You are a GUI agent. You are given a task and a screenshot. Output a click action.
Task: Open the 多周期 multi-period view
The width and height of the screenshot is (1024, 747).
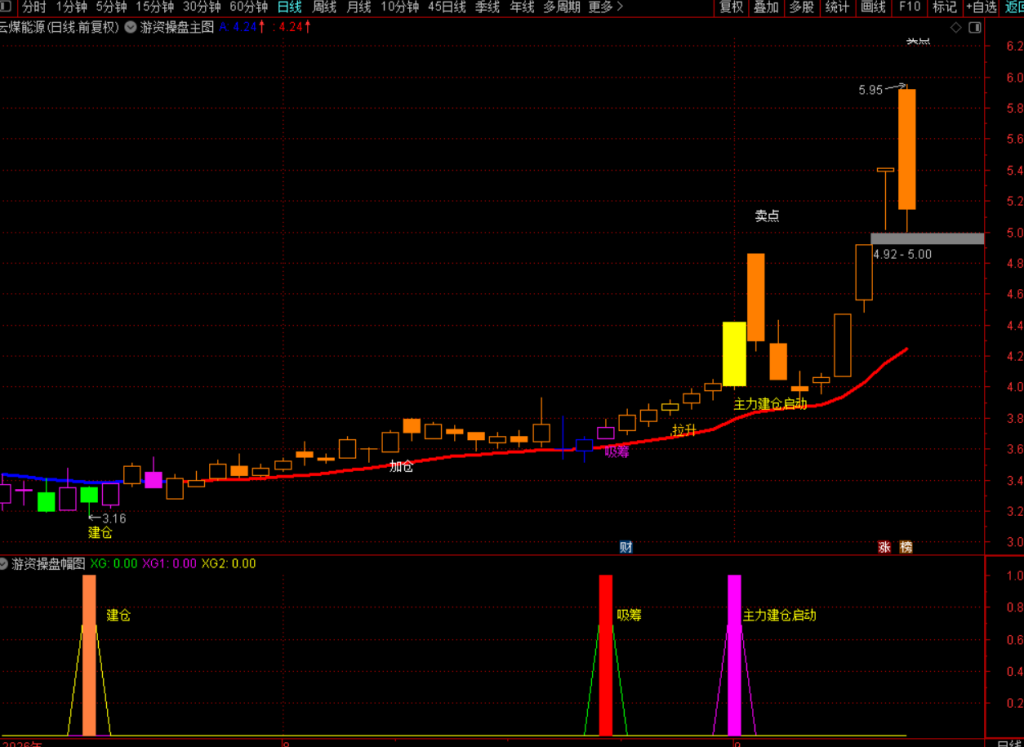click(x=562, y=7)
